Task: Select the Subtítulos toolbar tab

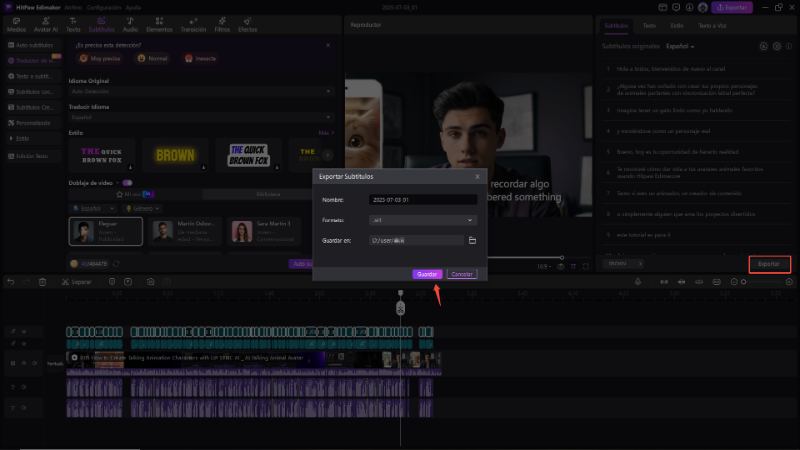Action: point(102,24)
